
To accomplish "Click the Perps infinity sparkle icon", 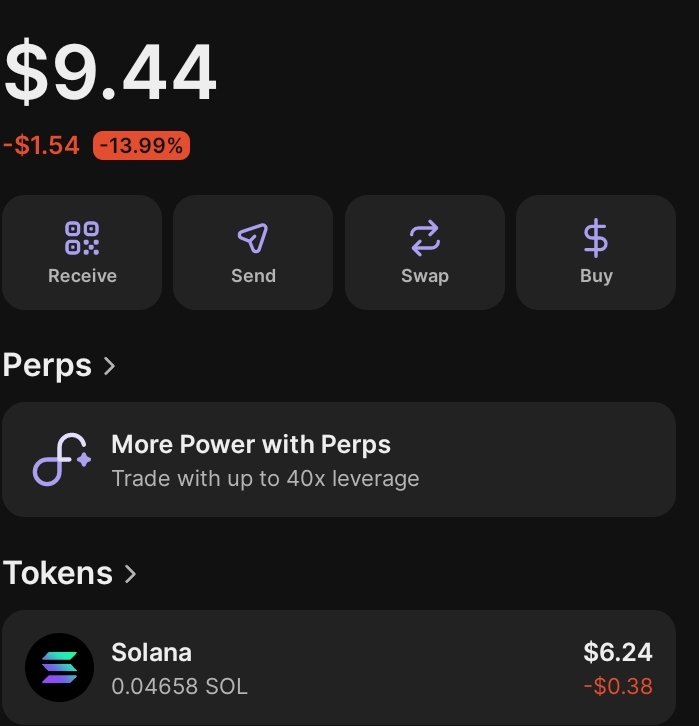I will (62, 461).
